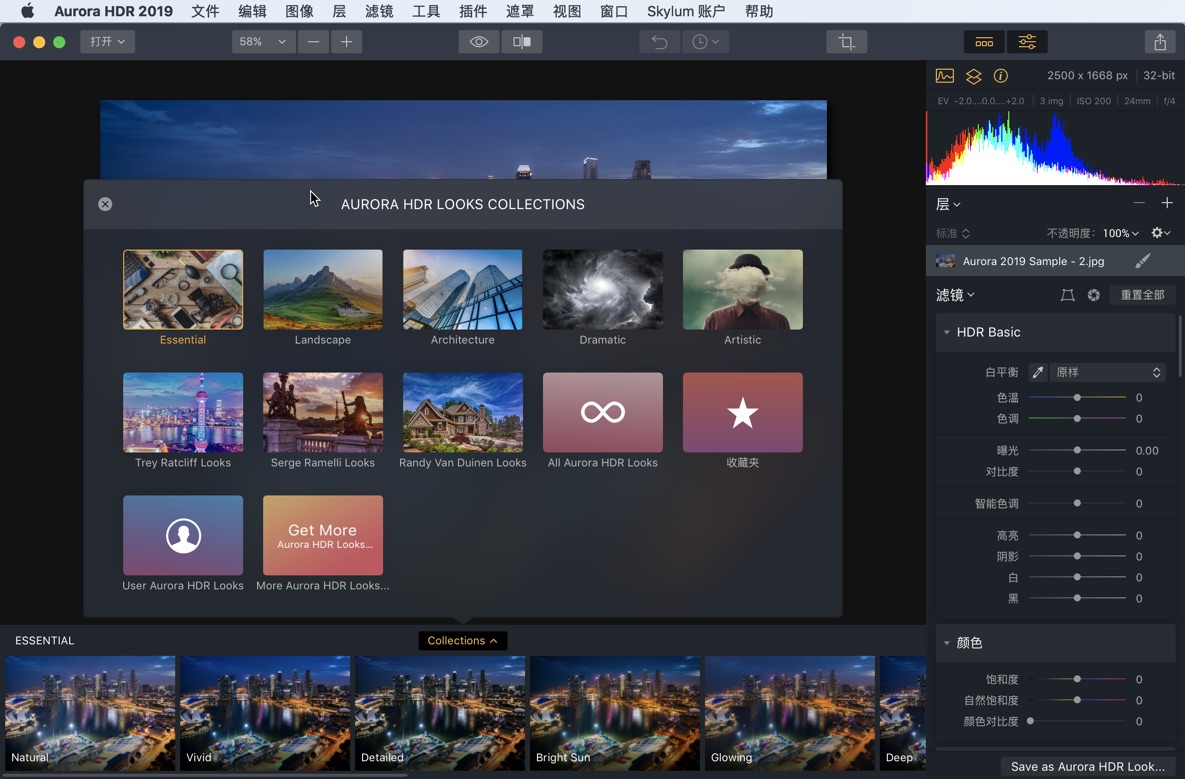Screen dimensions: 1185x779
Task: Click the zoom out minus button
Action: (313, 42)
